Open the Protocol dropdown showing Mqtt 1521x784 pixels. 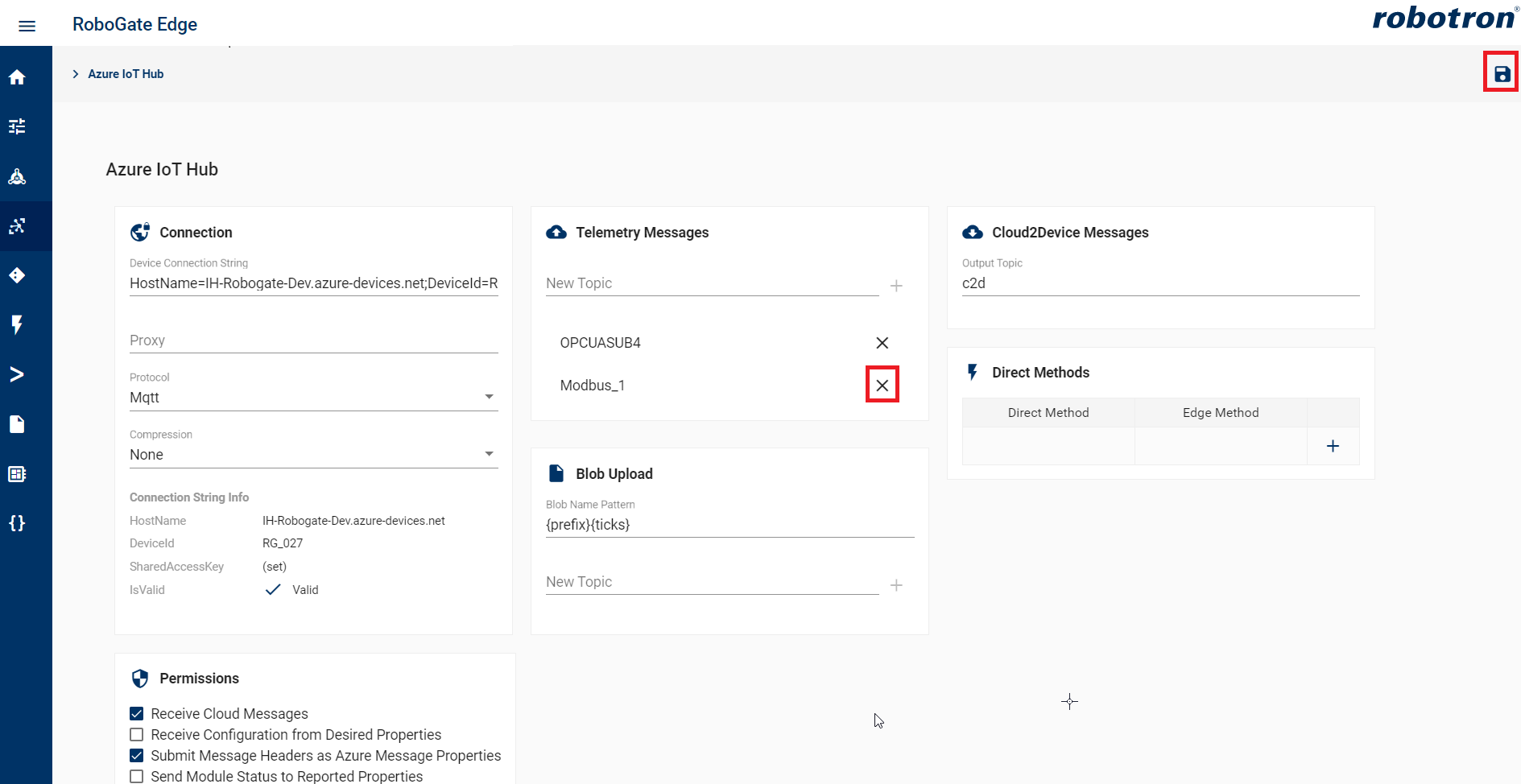click(x=489, y=396)
